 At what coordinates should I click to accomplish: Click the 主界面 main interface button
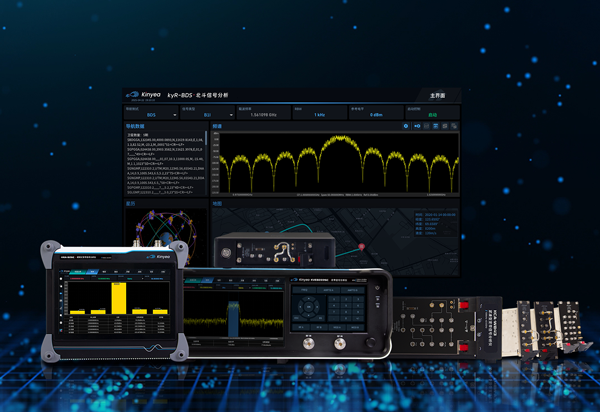(437, 95)
